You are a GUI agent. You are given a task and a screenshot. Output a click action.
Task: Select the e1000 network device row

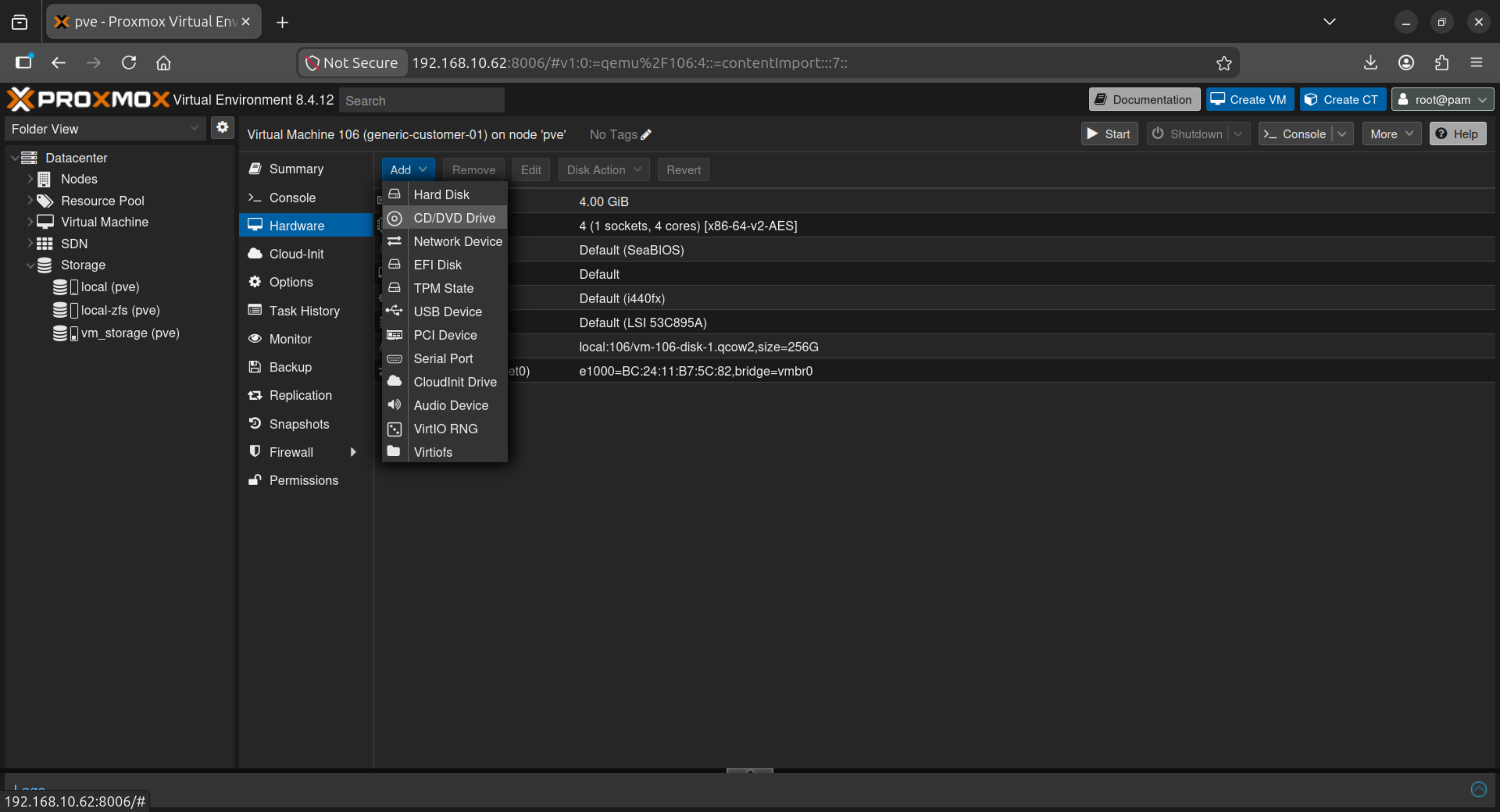(x=934, y=371)
